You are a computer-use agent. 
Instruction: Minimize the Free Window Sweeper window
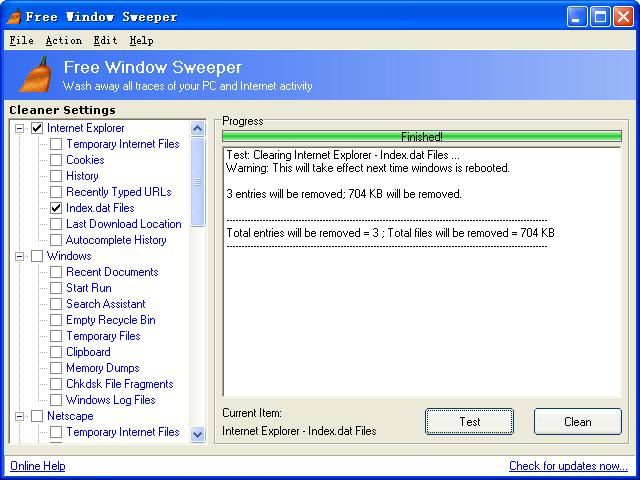pos(577,17)
